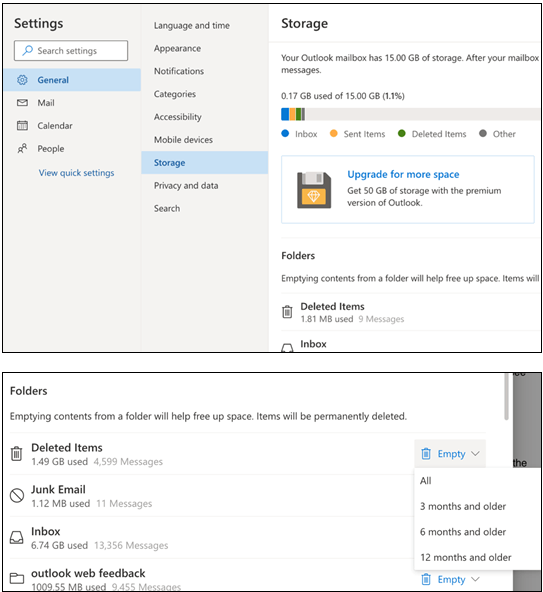The image size is (543, 592).
Task: Click the gray Other legend dot
Action: [483, 133]
